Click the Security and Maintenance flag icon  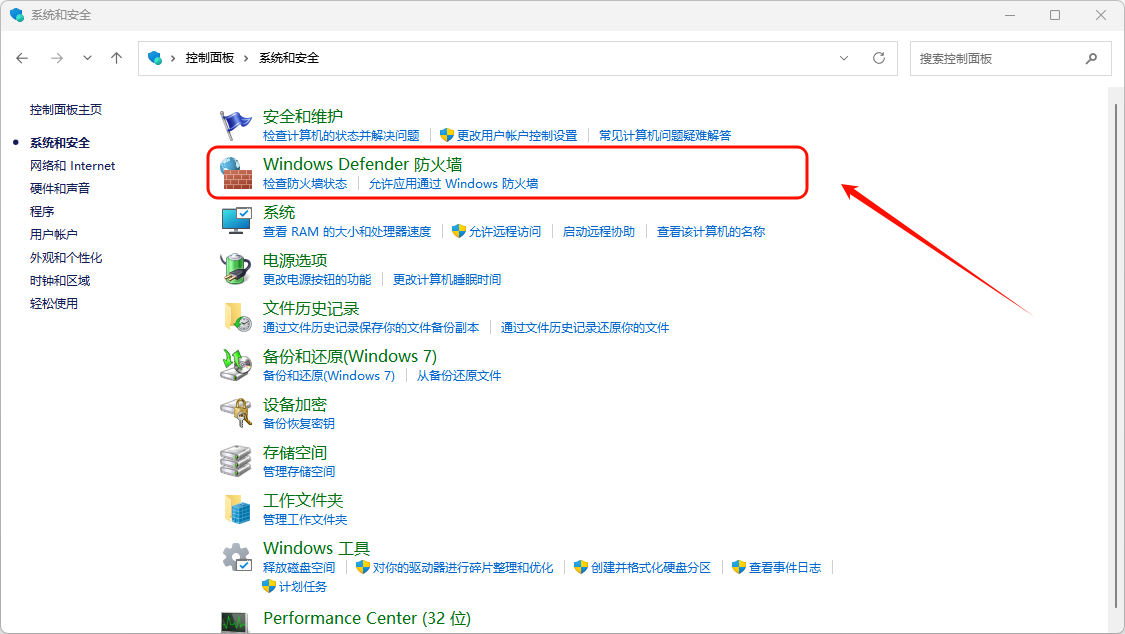click(x=236, y=124)
